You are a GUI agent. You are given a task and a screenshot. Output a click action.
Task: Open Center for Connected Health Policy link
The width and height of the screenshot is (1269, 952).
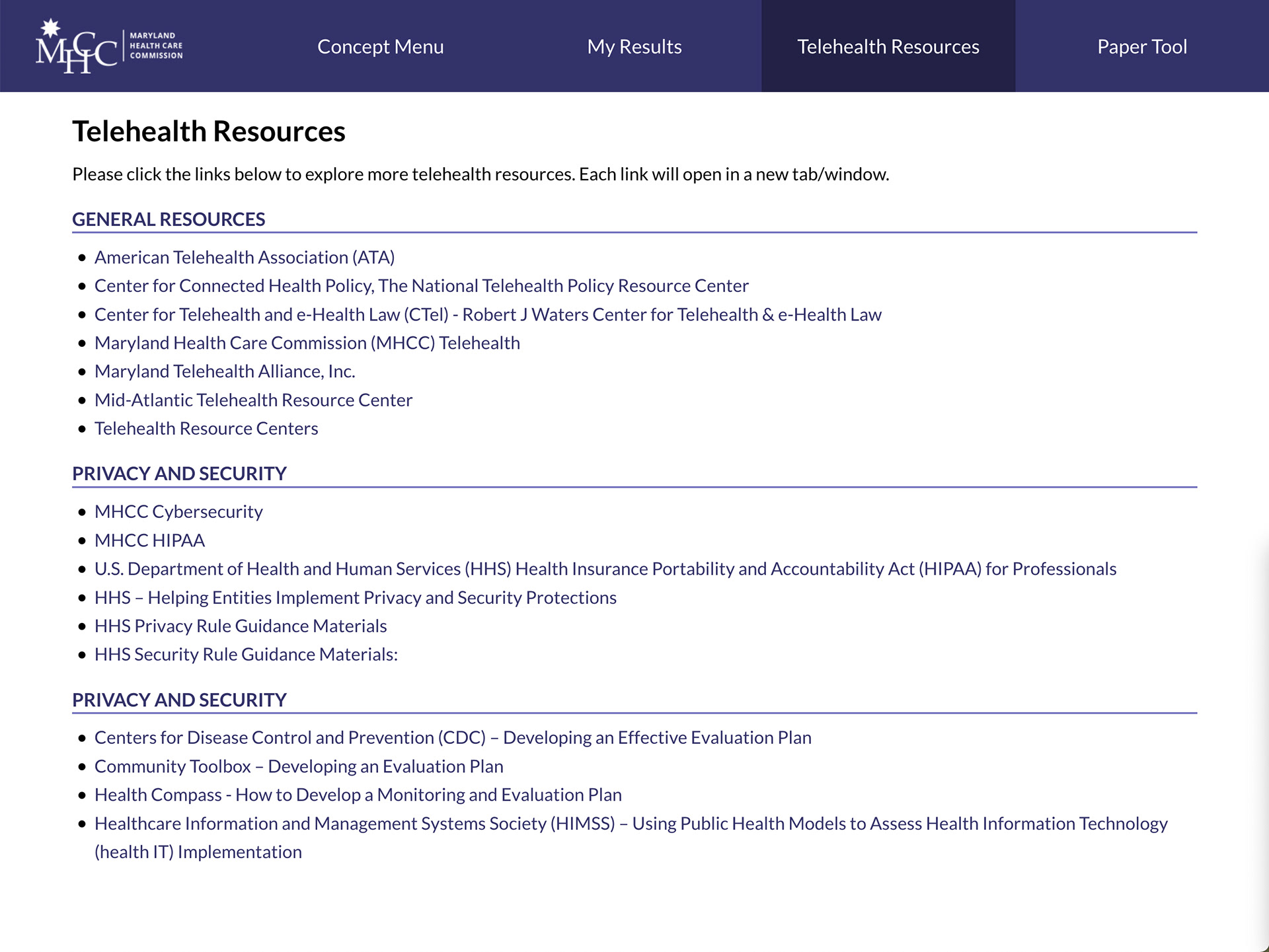(x=422, y=286)
